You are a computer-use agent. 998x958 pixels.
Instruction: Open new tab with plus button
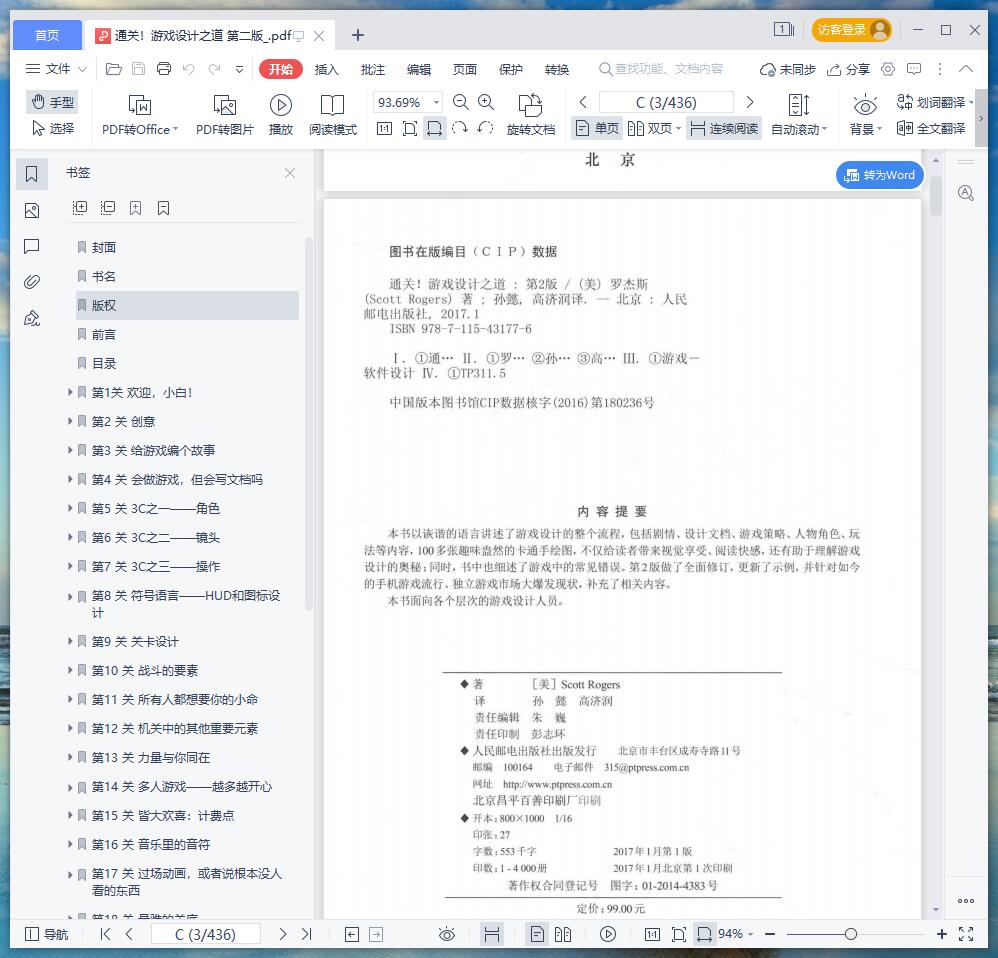pyautogui.click(x=358, y=35)
